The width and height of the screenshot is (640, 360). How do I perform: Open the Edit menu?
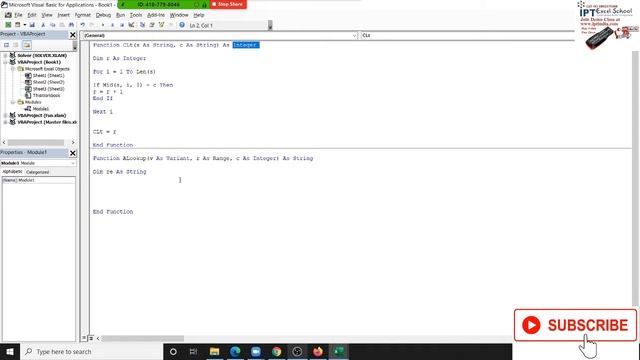click(32, 15)
